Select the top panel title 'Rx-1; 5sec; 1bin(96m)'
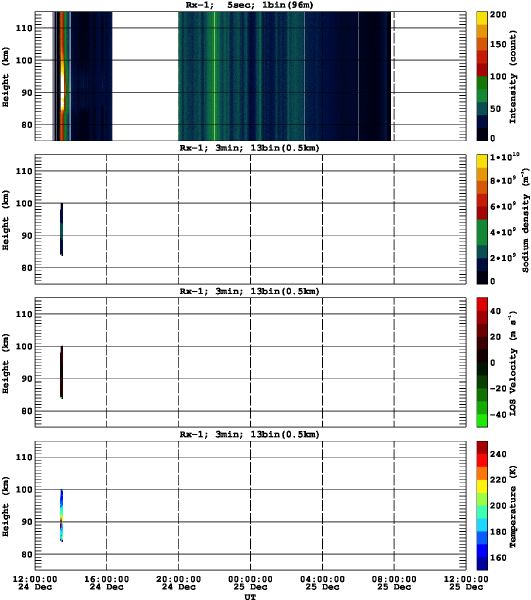Viewport: 531px width, 600px height. tap(249, 5)
